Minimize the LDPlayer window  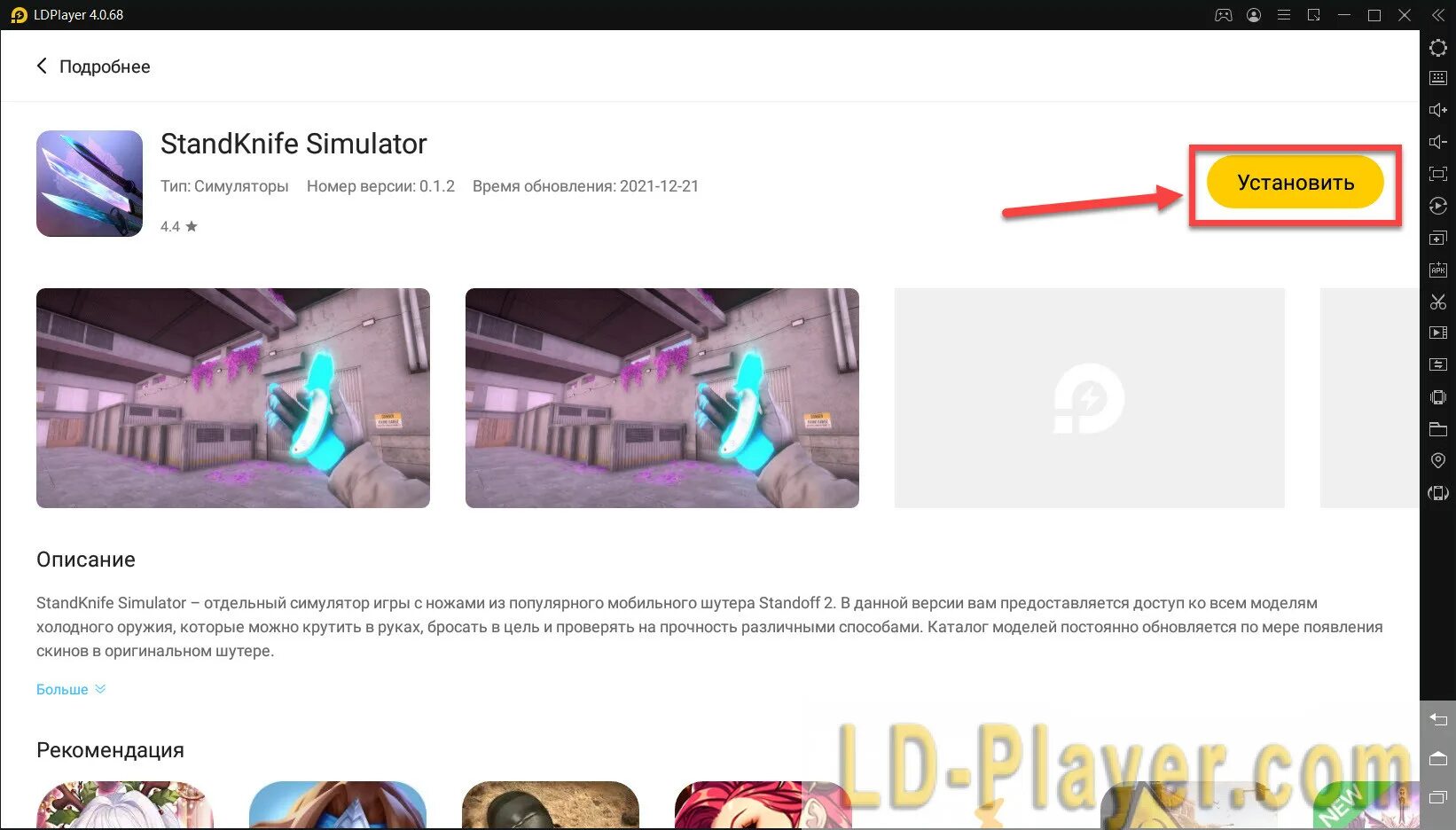click(x=1344, y=15)
